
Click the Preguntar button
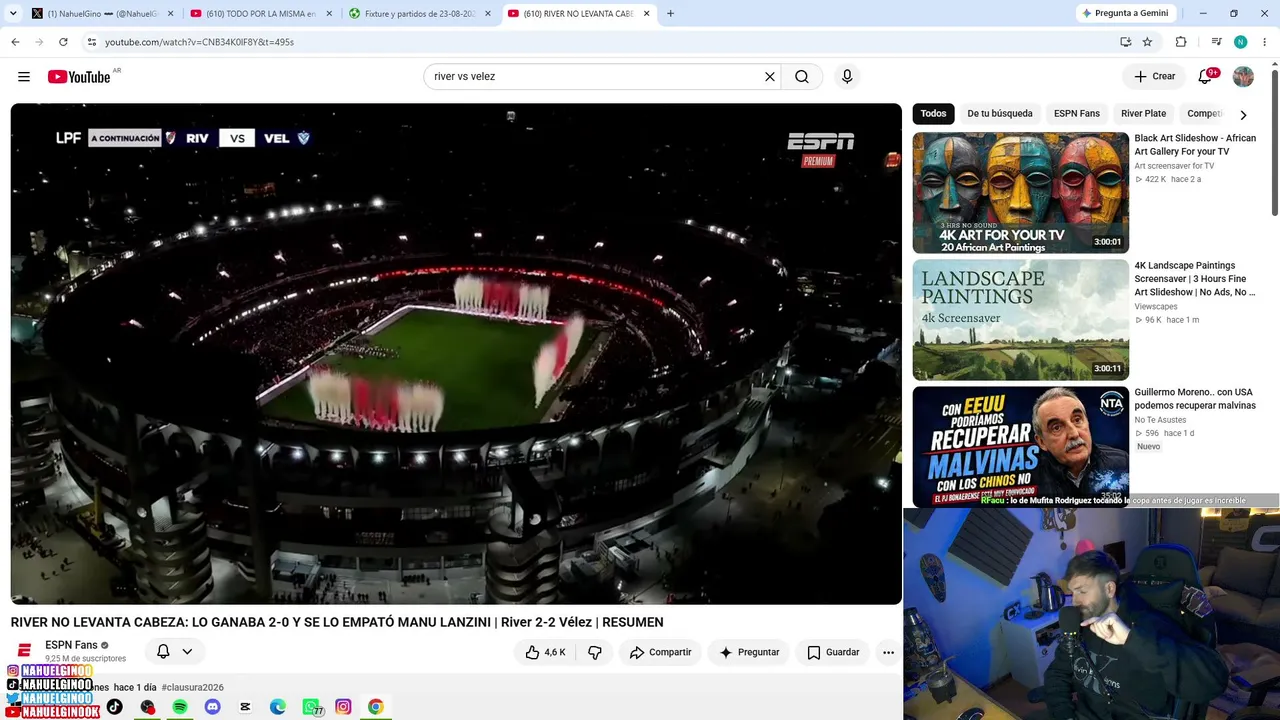[x=748, y=652]
